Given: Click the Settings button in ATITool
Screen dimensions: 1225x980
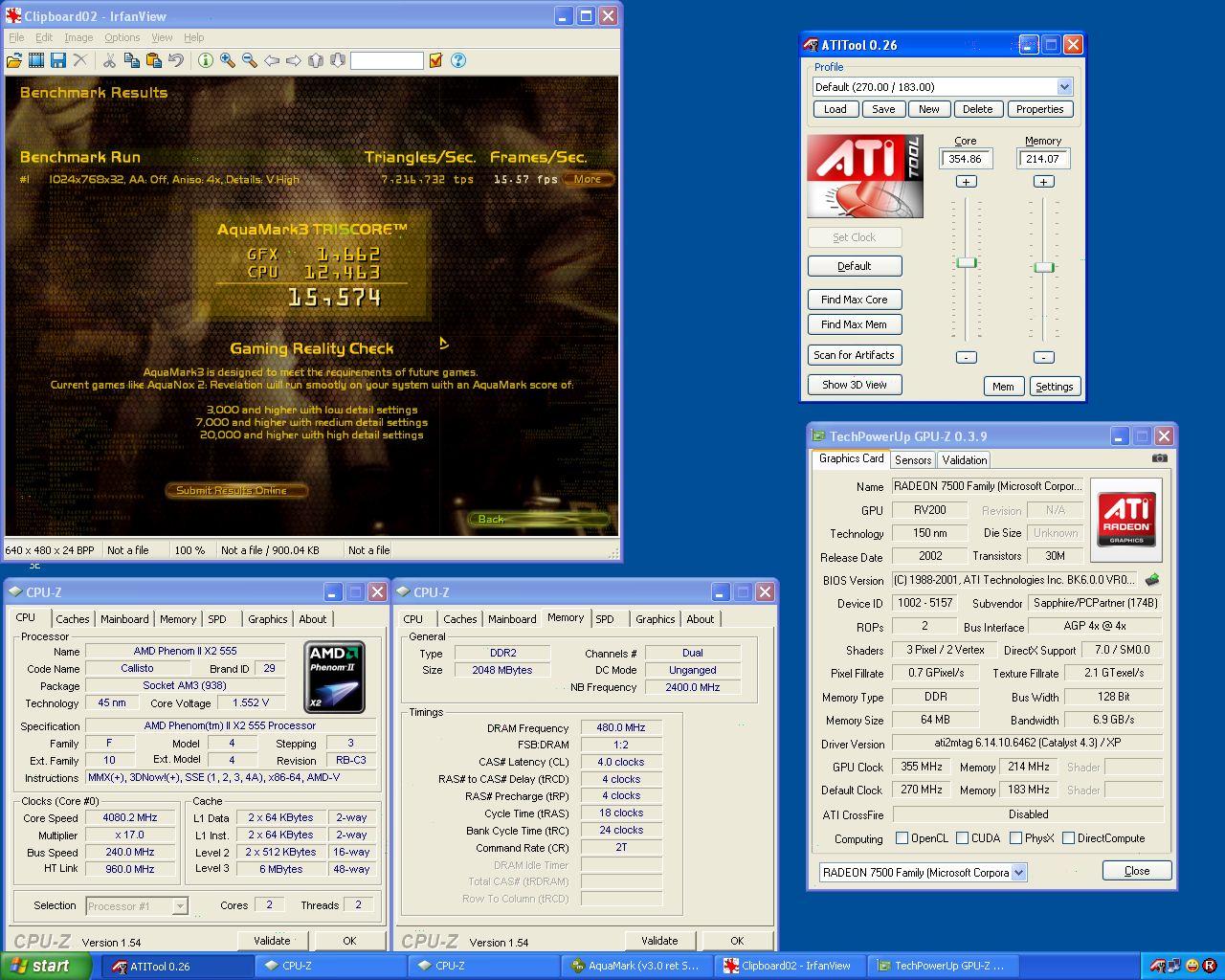Looking at the screenshot, I should [x=1054, y=387].
